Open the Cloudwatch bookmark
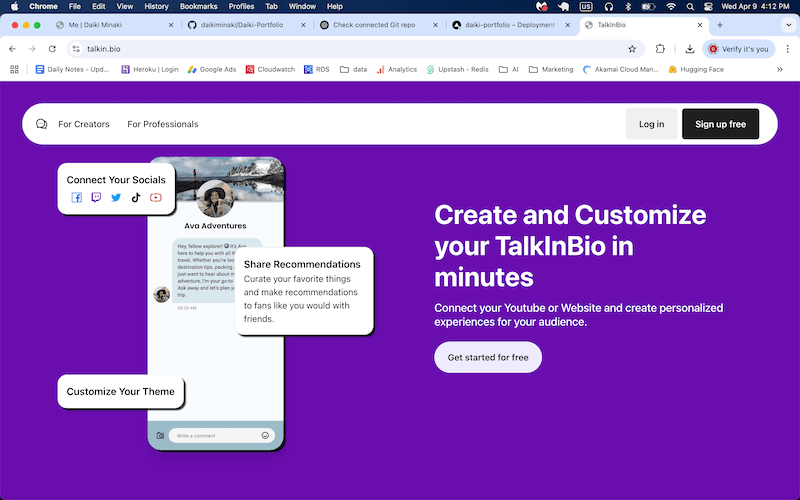The image size is (800, 500). pyautogui.click(x=270, y=69)
